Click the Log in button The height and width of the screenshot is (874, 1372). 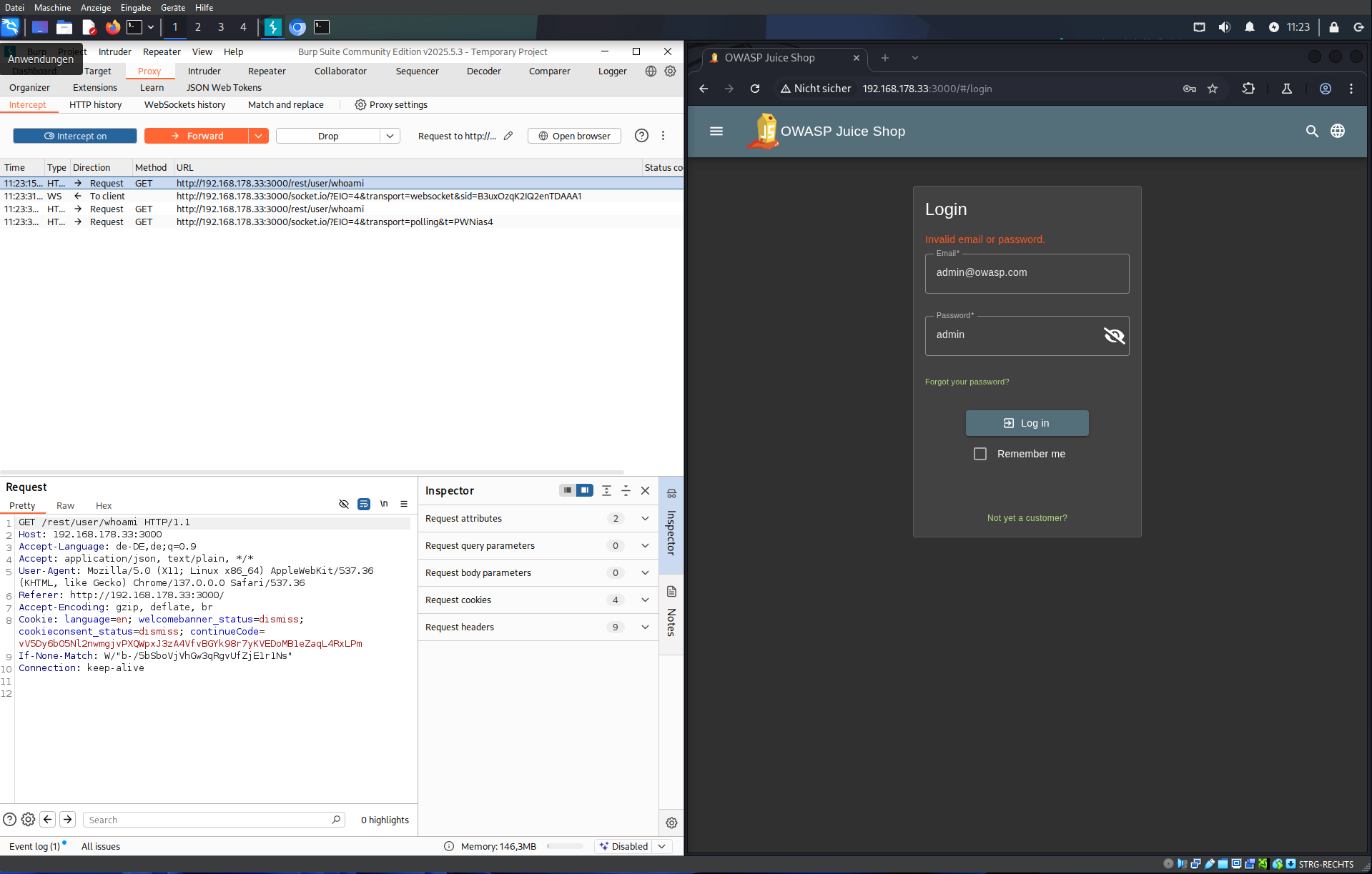(1027, 423)
